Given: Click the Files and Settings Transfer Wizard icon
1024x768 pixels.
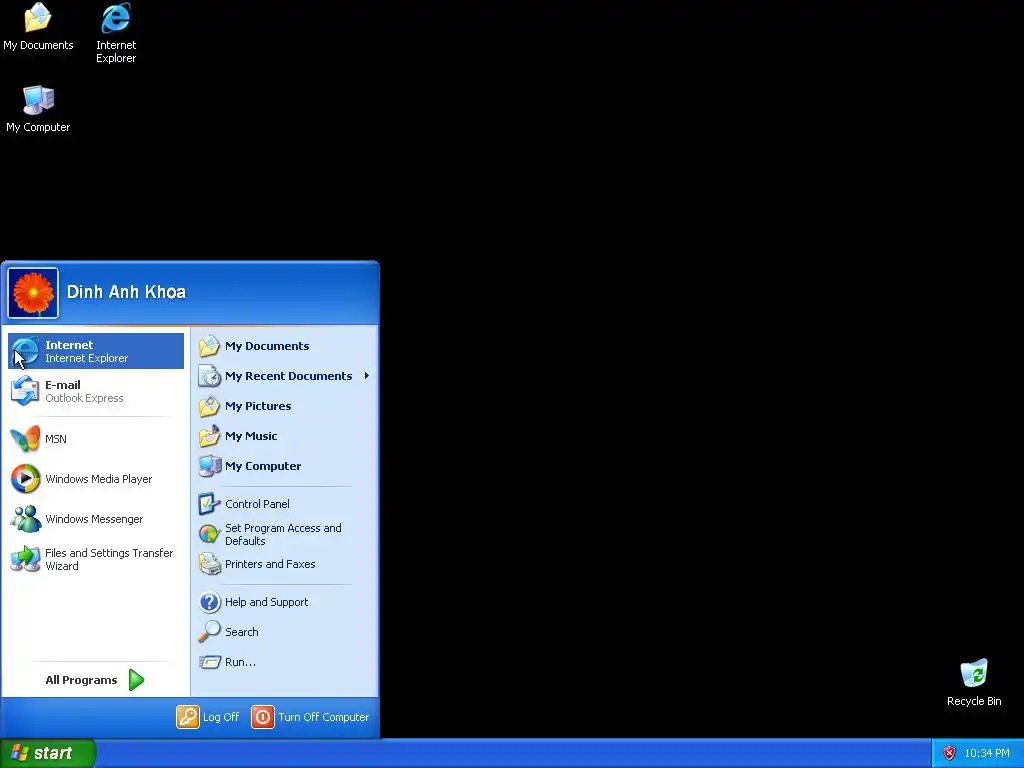Looking at the screenshot, I should click(25, 559).
